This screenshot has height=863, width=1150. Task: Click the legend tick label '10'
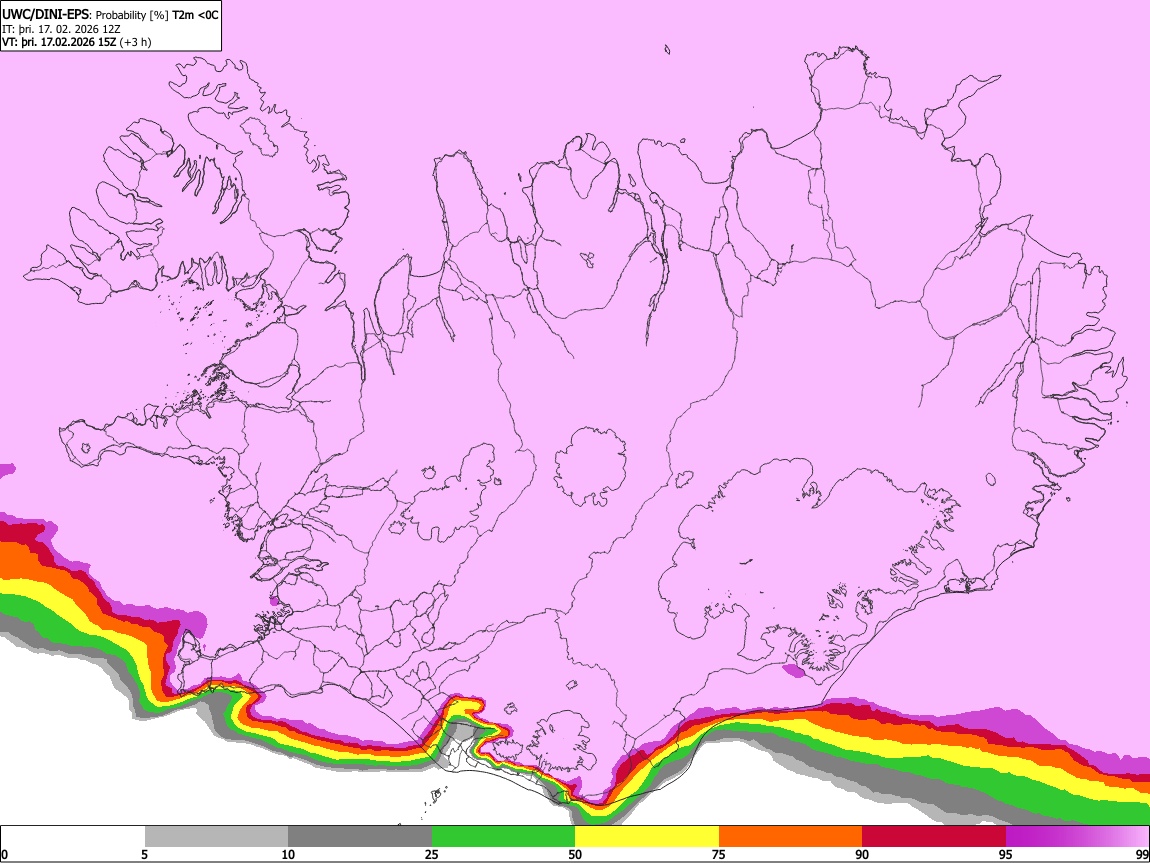tap(288, 855)
